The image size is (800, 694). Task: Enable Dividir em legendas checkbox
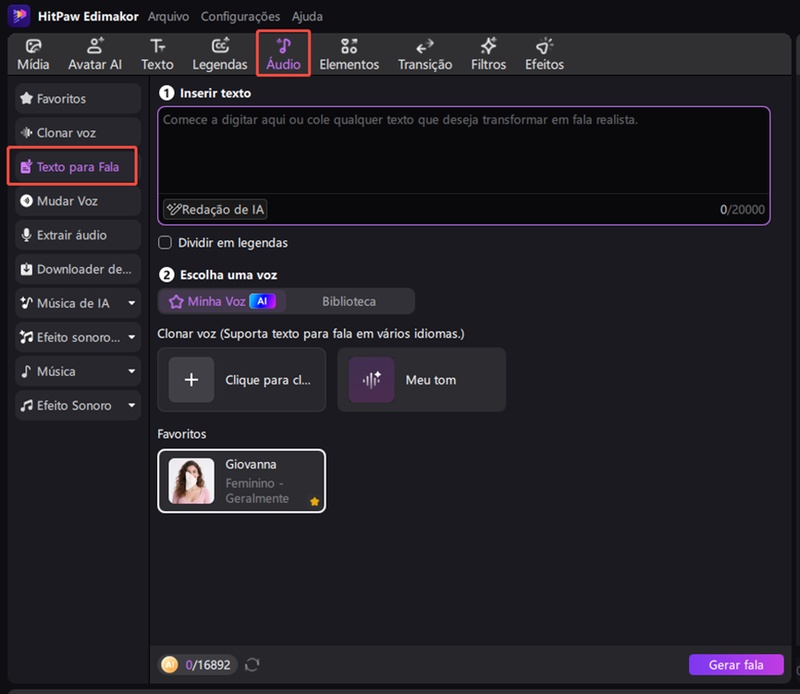165,242
